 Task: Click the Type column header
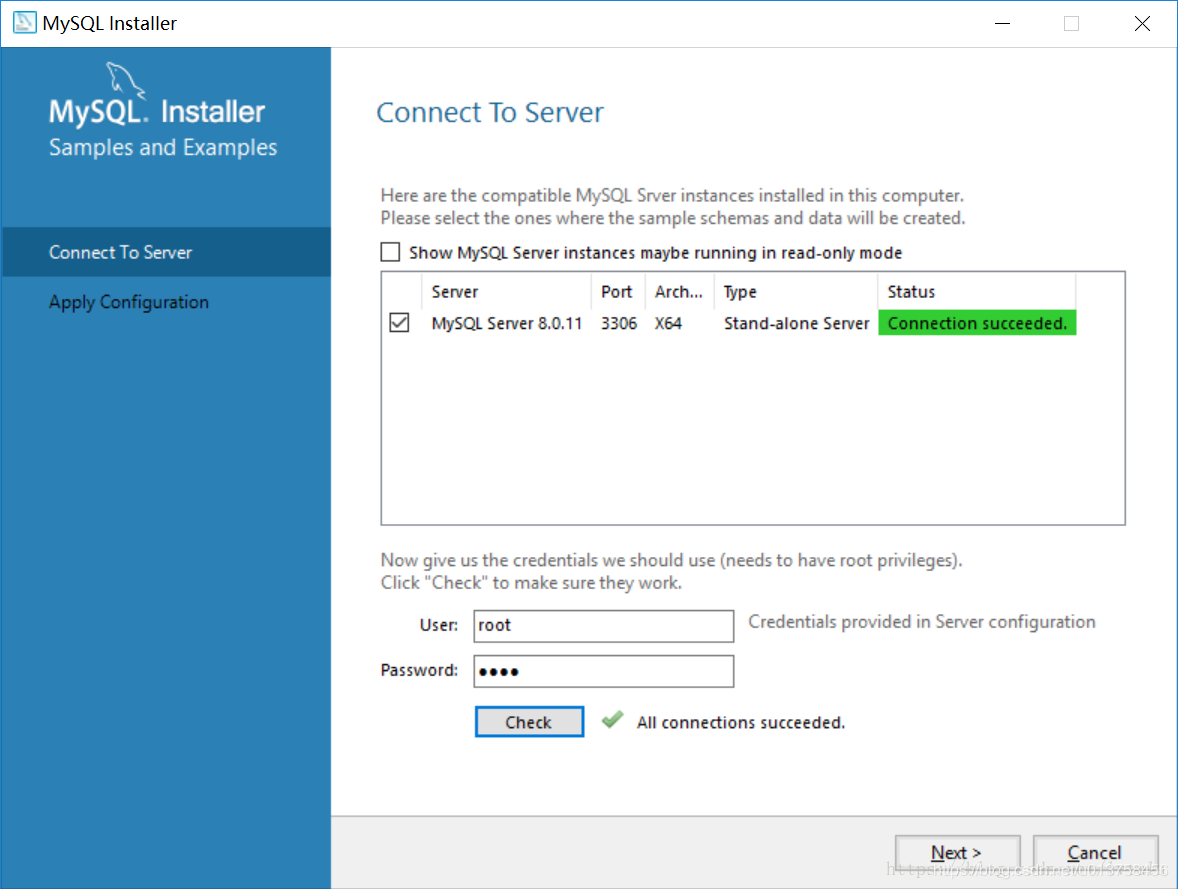[739, 291]
